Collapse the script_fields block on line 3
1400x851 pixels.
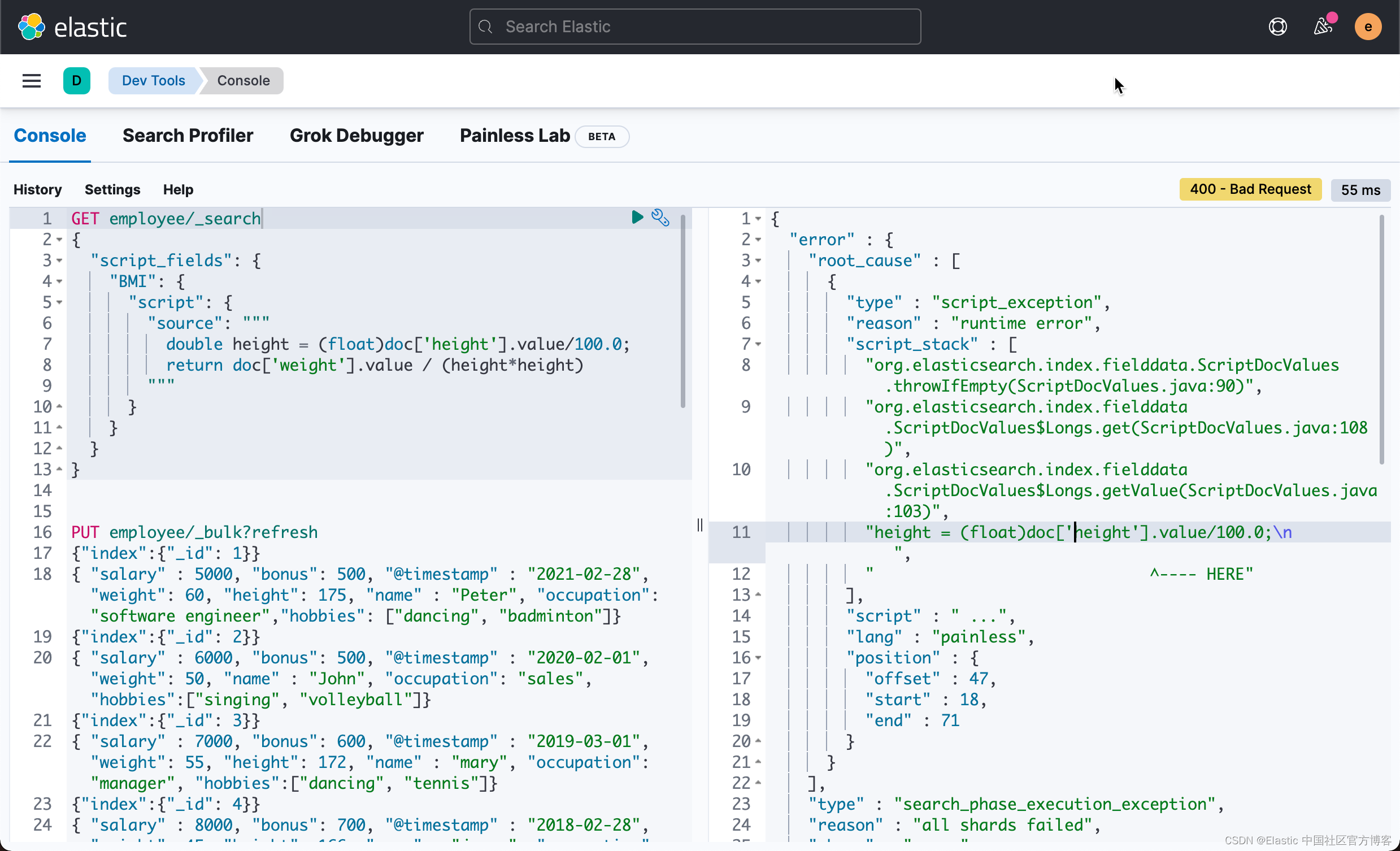pyautogui.click(x=59, y=260)
